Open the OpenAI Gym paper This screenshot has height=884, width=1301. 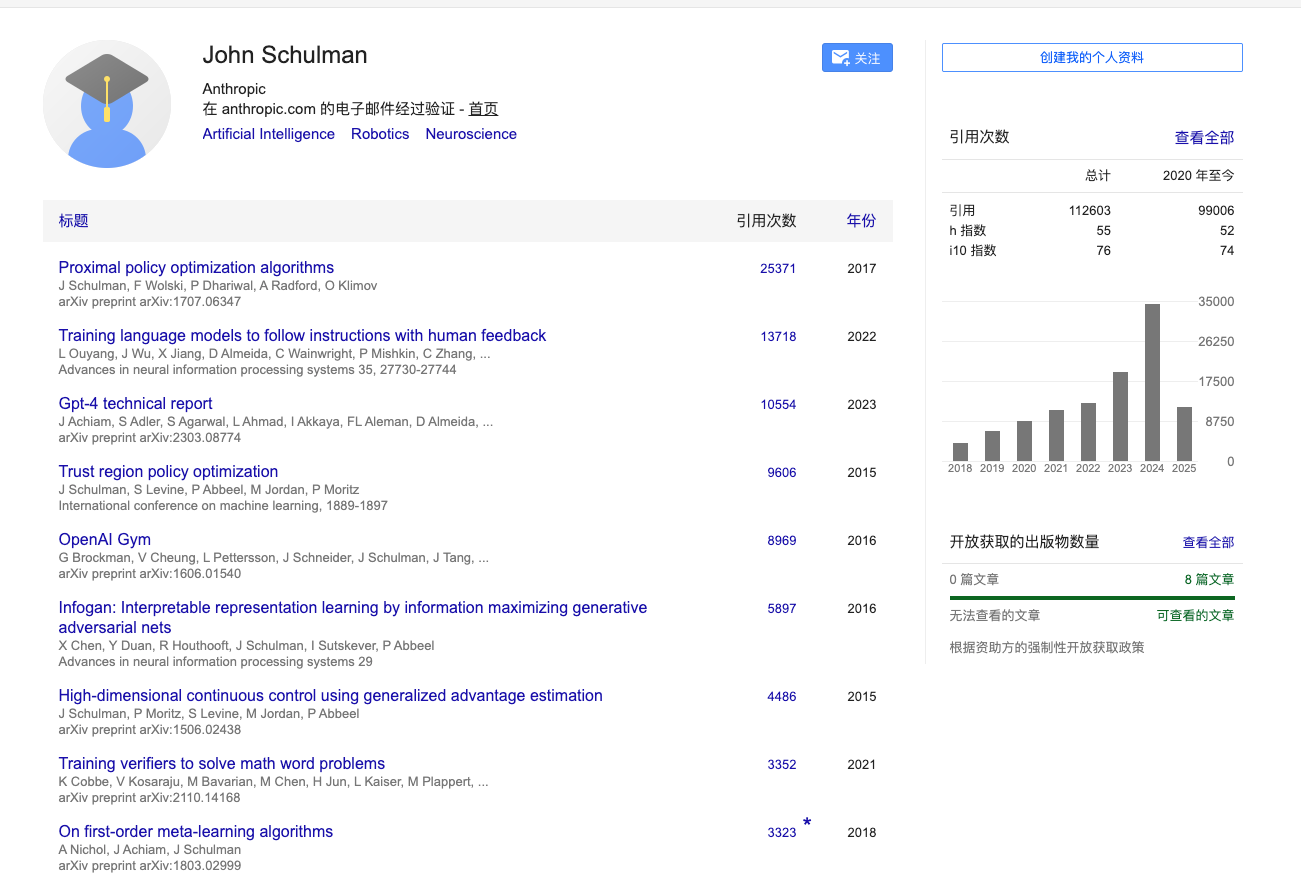click(105, 539)
